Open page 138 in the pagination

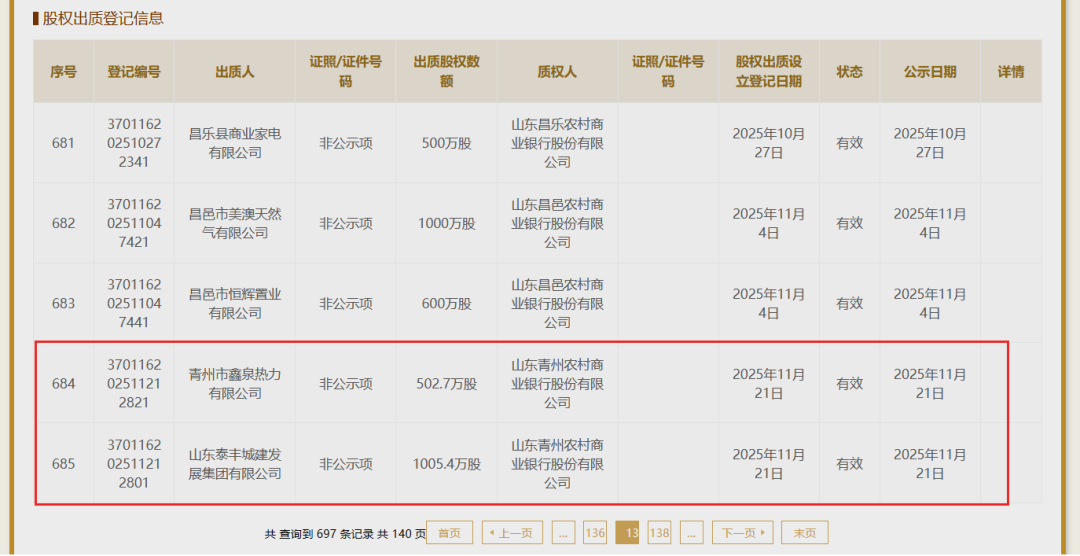coord(659,533)
